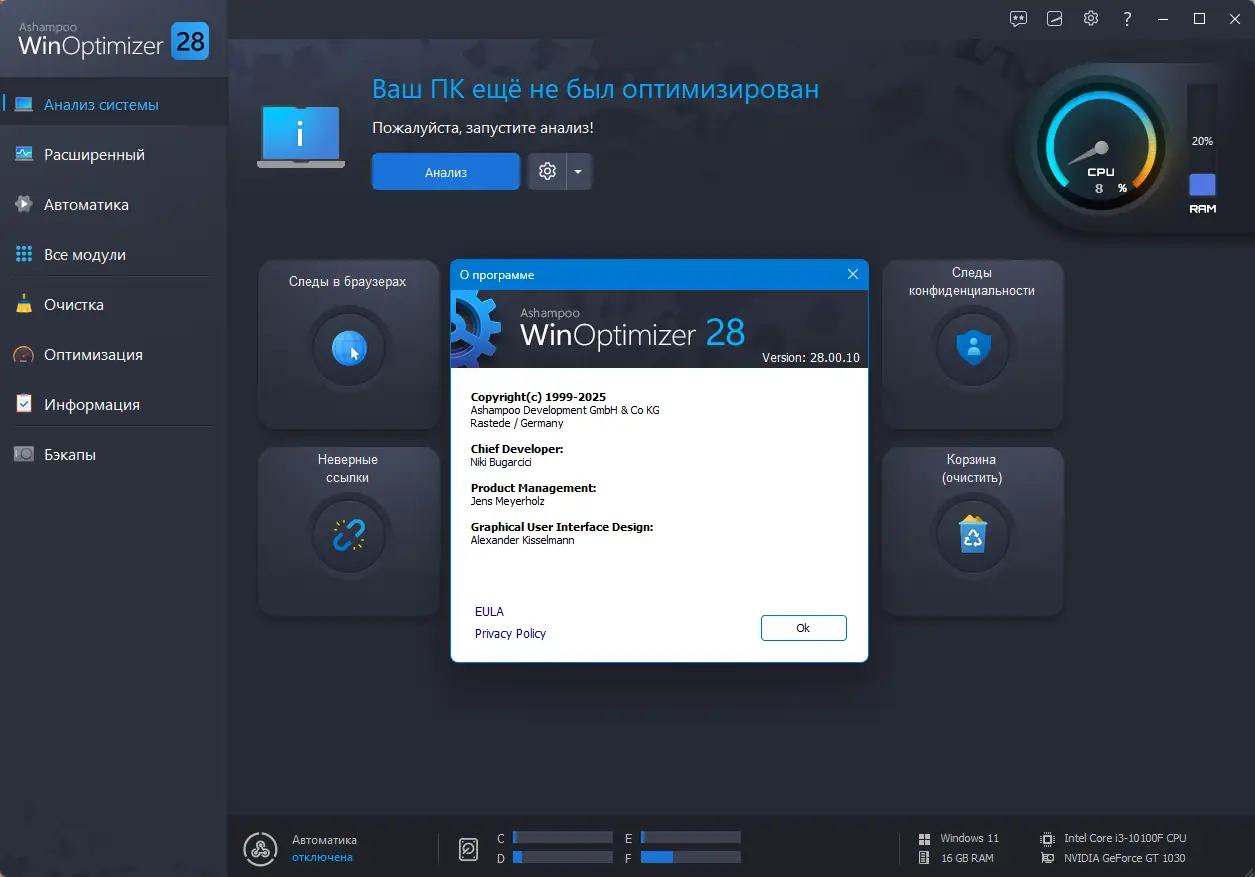Click the NVIDIA GeForce GPU icon
The height and width of the screenshot is (877, 1255).
[1047, 858]
